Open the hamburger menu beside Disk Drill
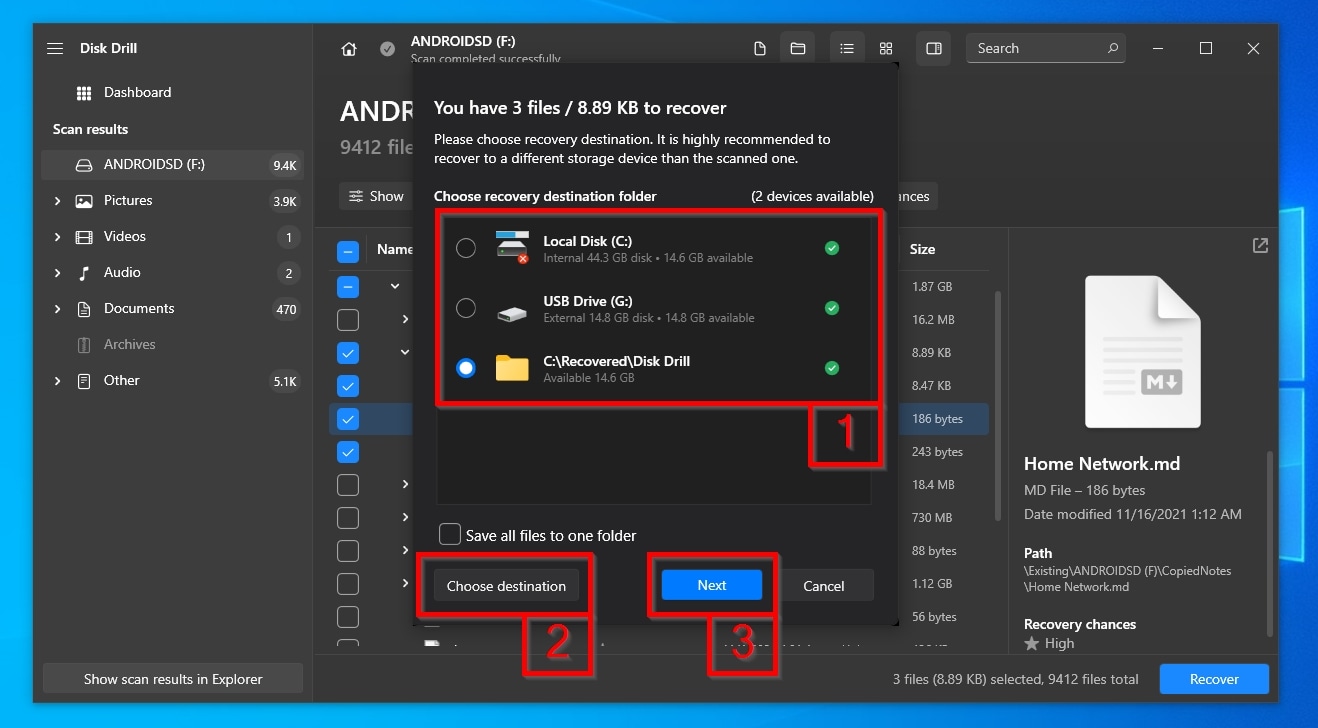The width and height of the screenshot is (1318, 728). [x=55, y=48]
